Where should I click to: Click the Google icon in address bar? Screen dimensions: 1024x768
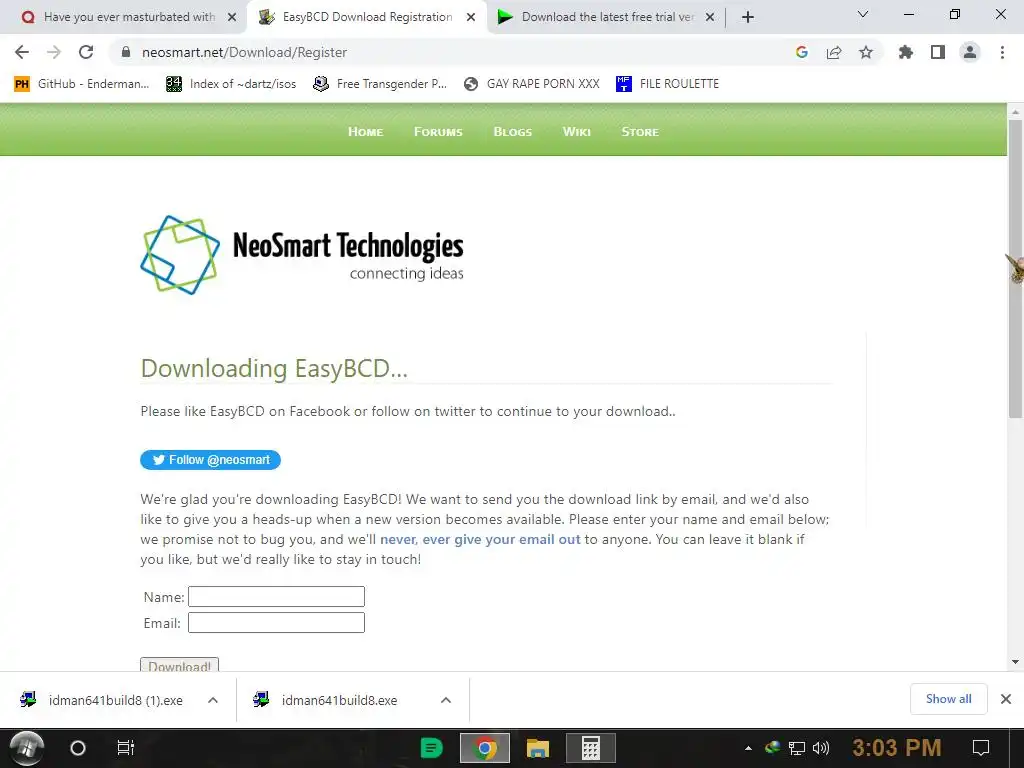[x=802, y=52]
